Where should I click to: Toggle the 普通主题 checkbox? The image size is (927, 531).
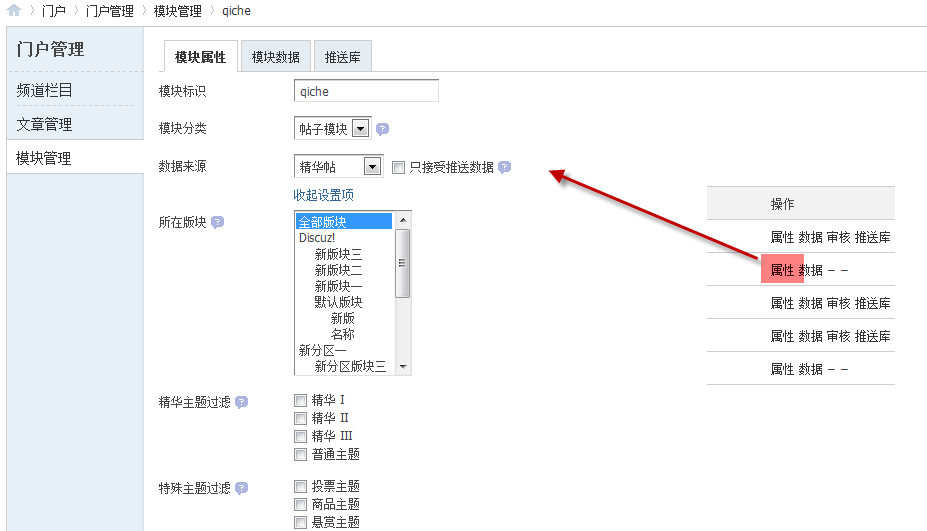(x=300, y=454)
